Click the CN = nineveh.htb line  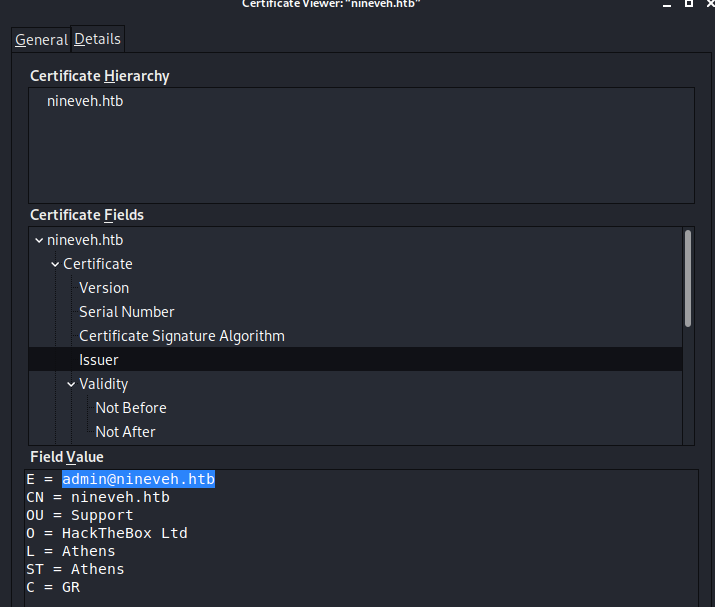point(98,497)
